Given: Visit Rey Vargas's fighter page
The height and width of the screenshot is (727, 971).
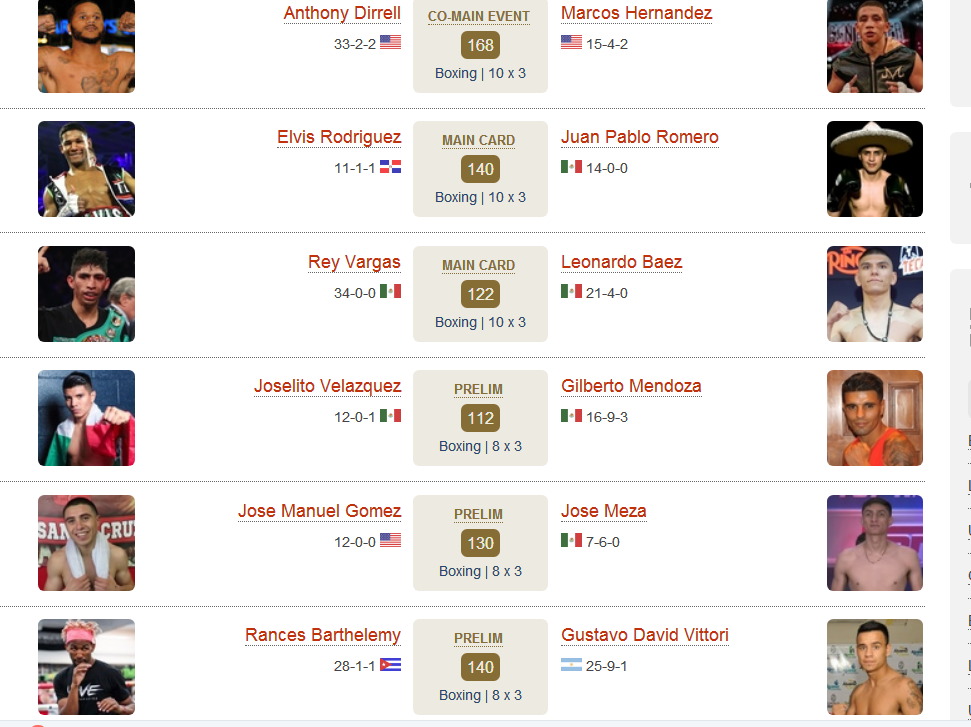Looking at the screenshot, I should tap(354, 262).
